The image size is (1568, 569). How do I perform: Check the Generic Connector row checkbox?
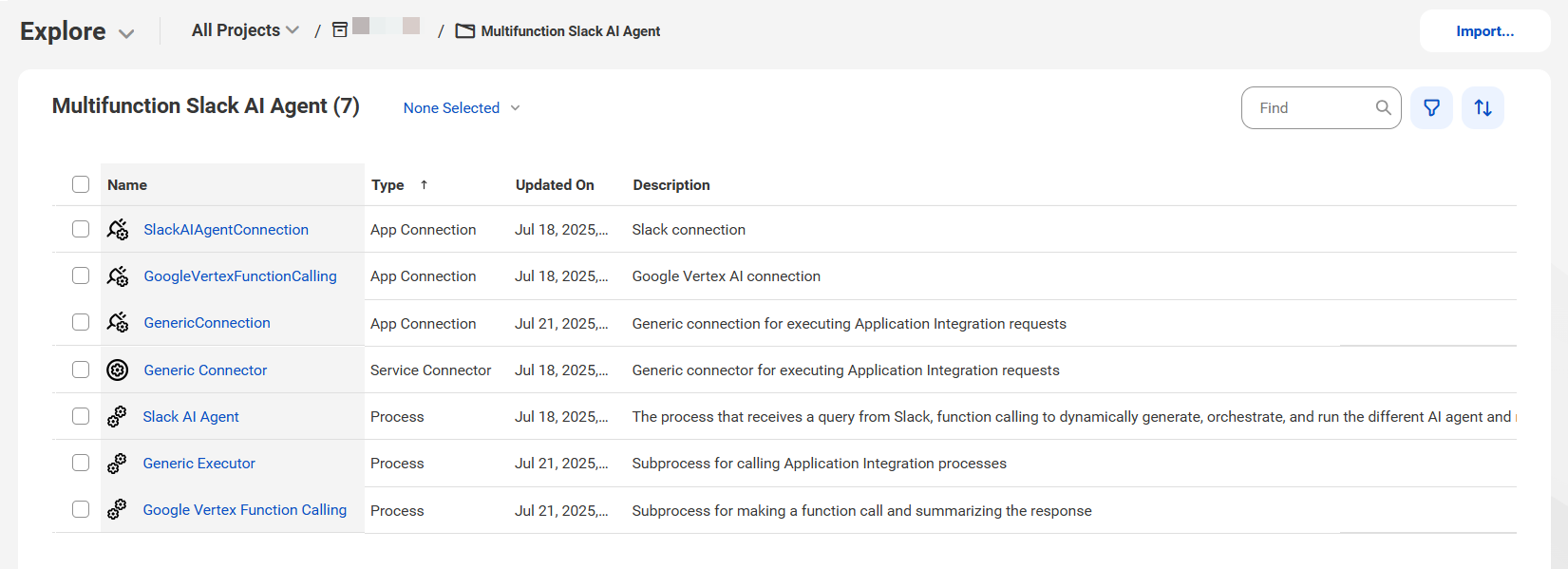click(81, 370)
